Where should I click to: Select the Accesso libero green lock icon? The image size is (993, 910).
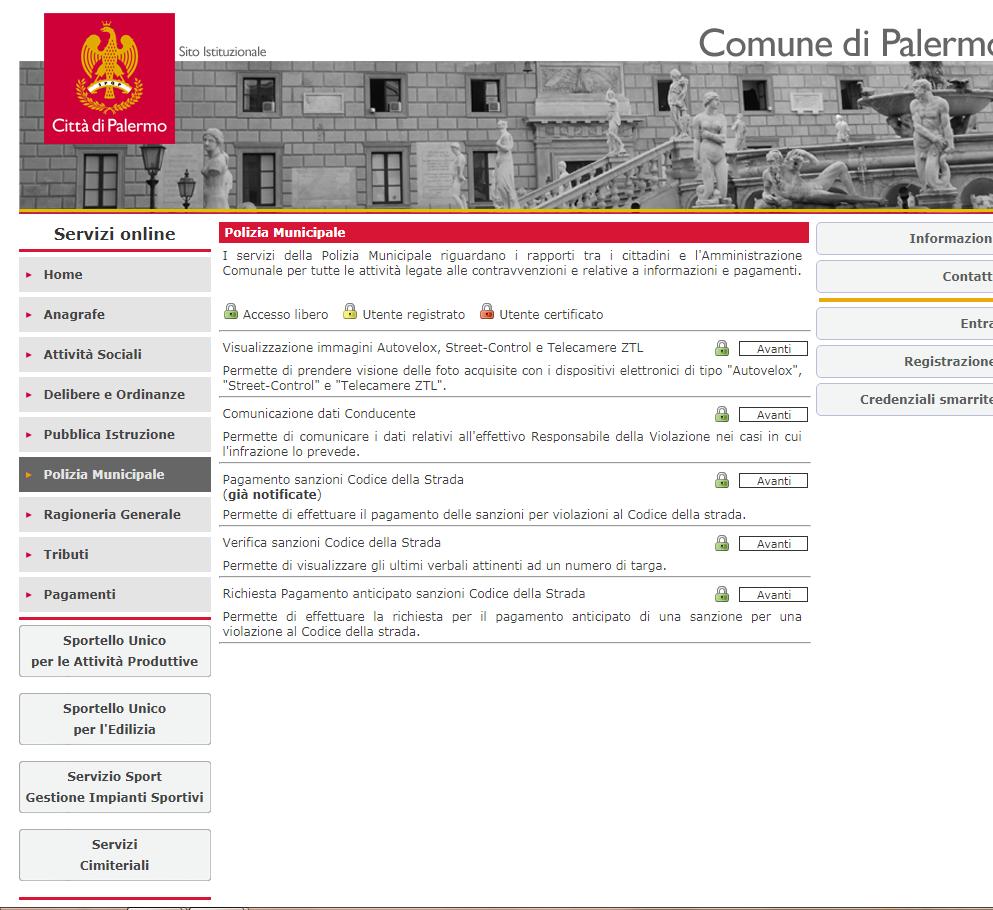coord(229,311)
